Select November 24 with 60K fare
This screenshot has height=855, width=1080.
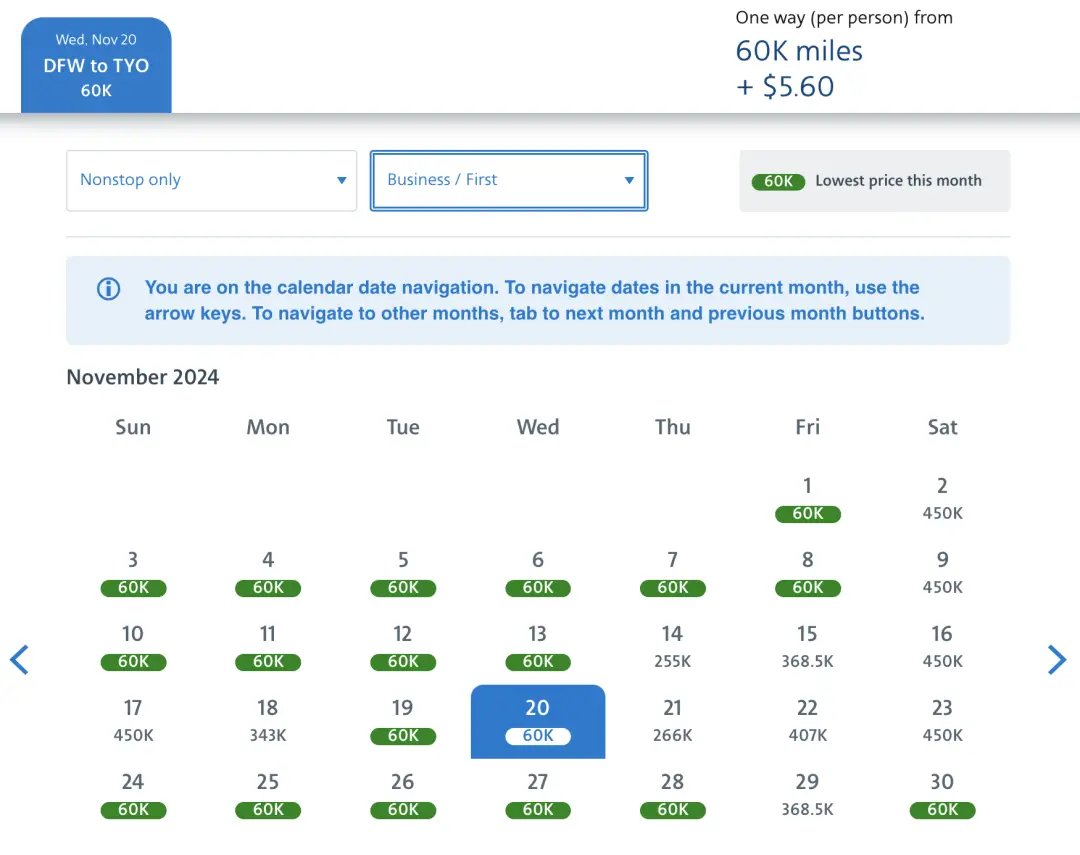tap(133, 794)
